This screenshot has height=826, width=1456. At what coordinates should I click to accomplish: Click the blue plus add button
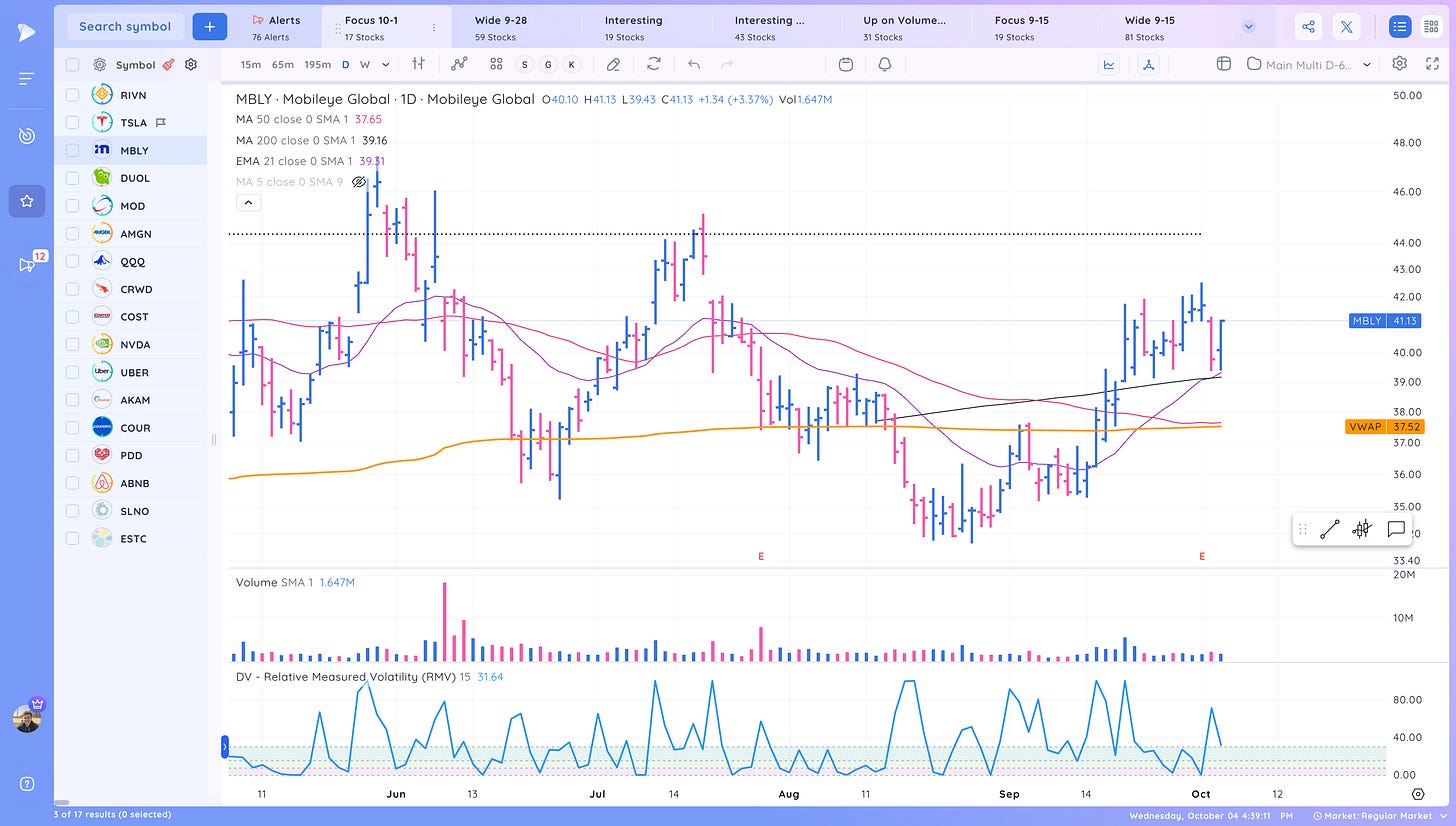(209, 27)
